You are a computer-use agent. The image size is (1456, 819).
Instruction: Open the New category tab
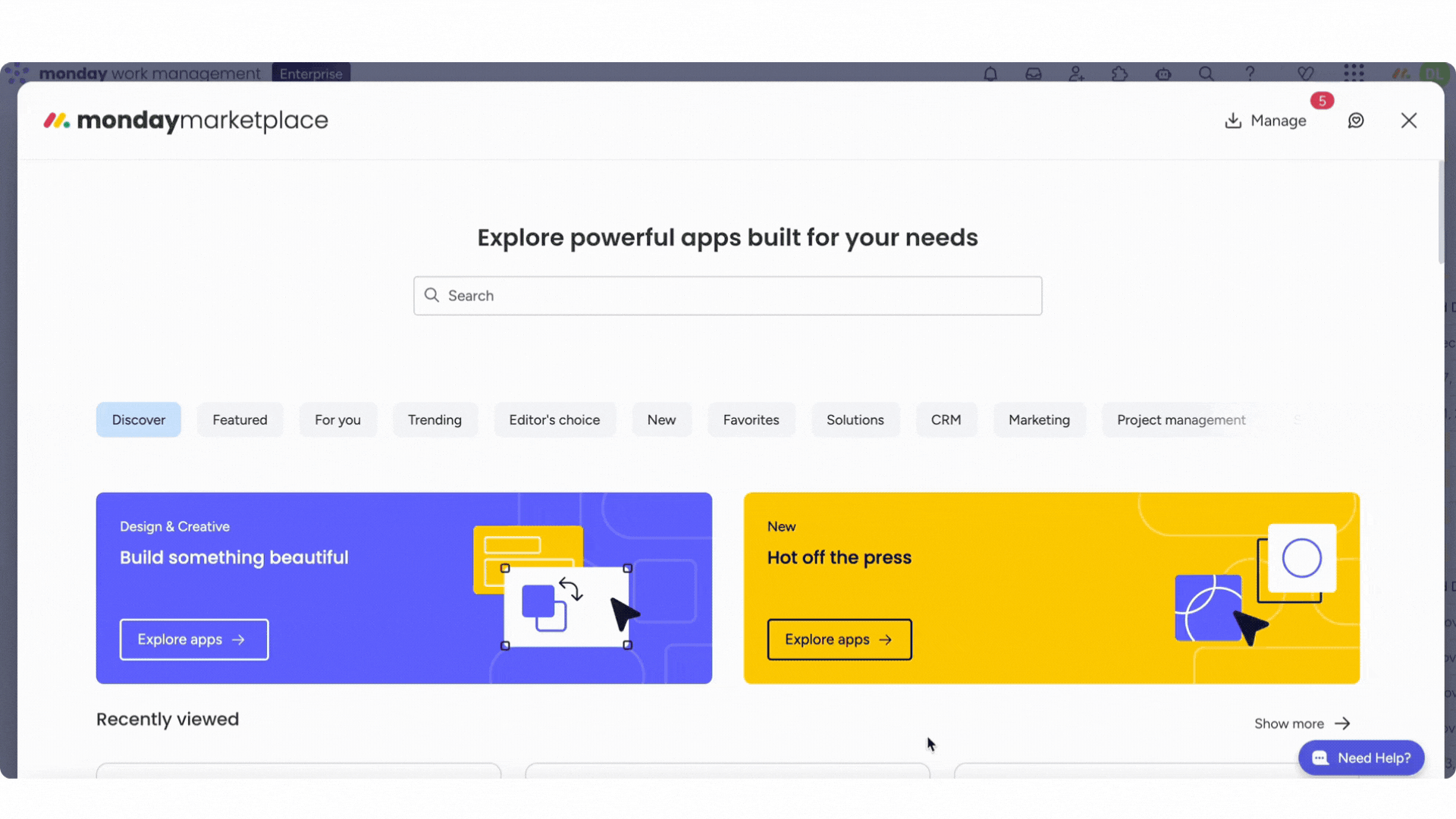(661, 420)
